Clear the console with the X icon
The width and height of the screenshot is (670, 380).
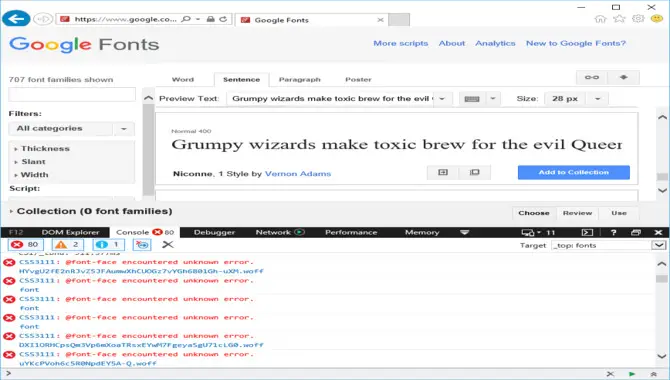coord(168,244)
